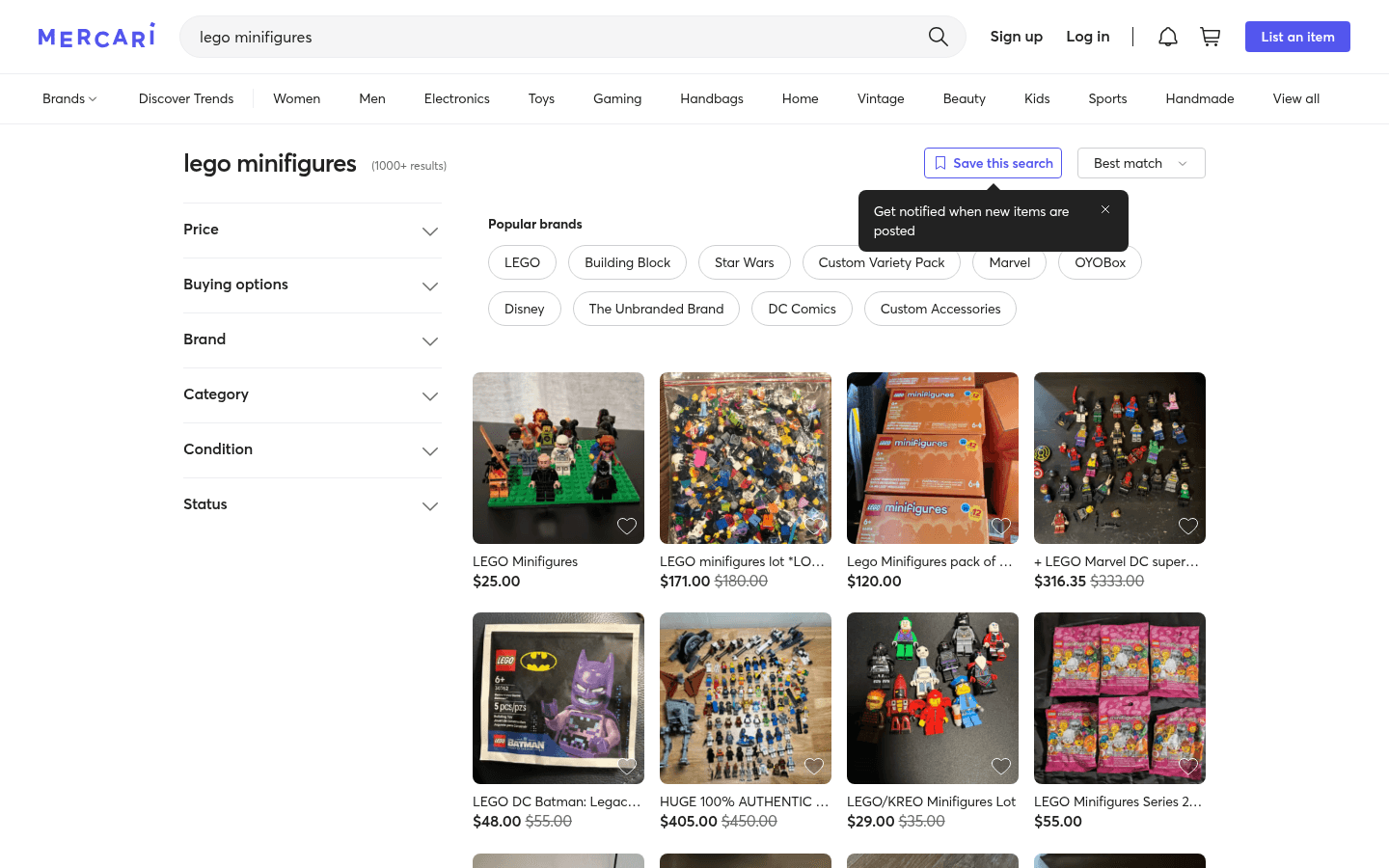Like the $25.00 LEGO Minifigures listing
Viewport: 1389px width, 868px height.
pyautogui.click(x=627, y=526)
